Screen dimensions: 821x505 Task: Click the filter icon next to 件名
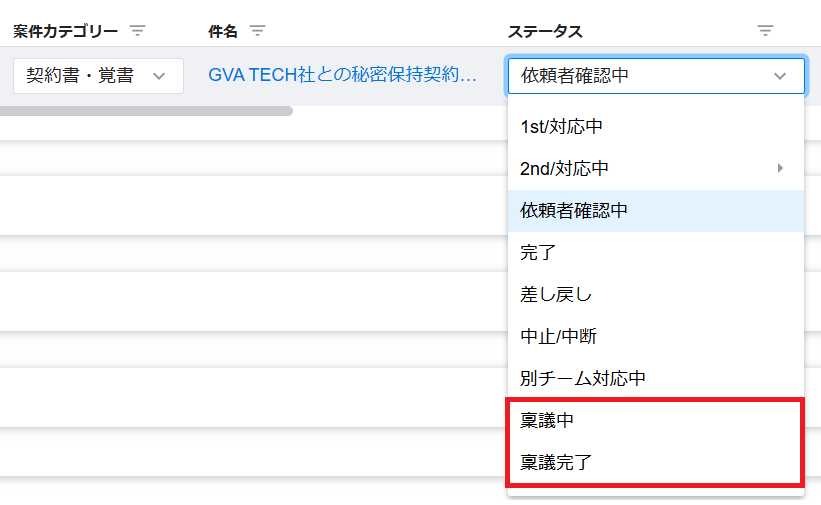pos(257,31)
